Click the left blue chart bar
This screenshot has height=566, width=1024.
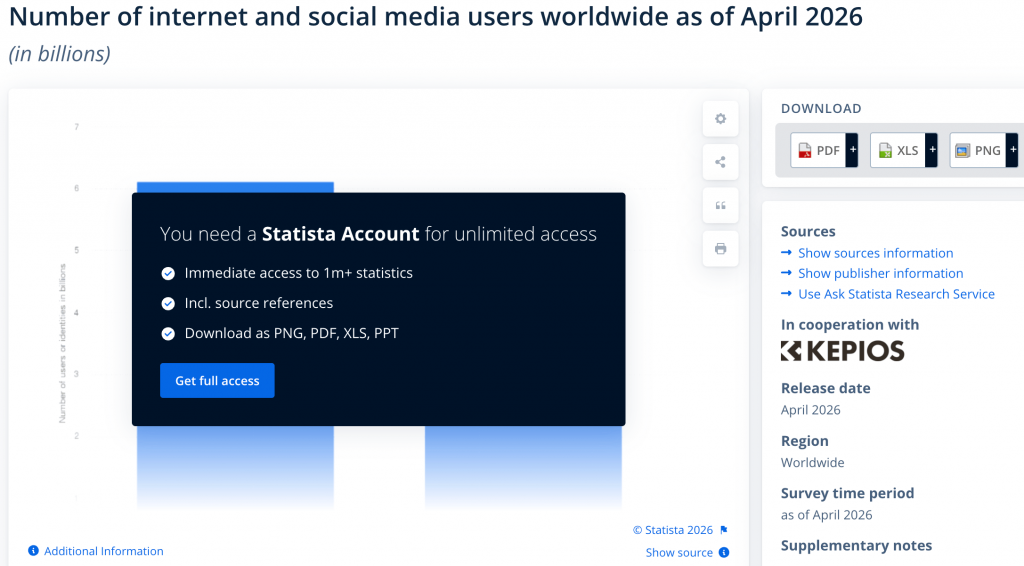click(x=235, y=467)
